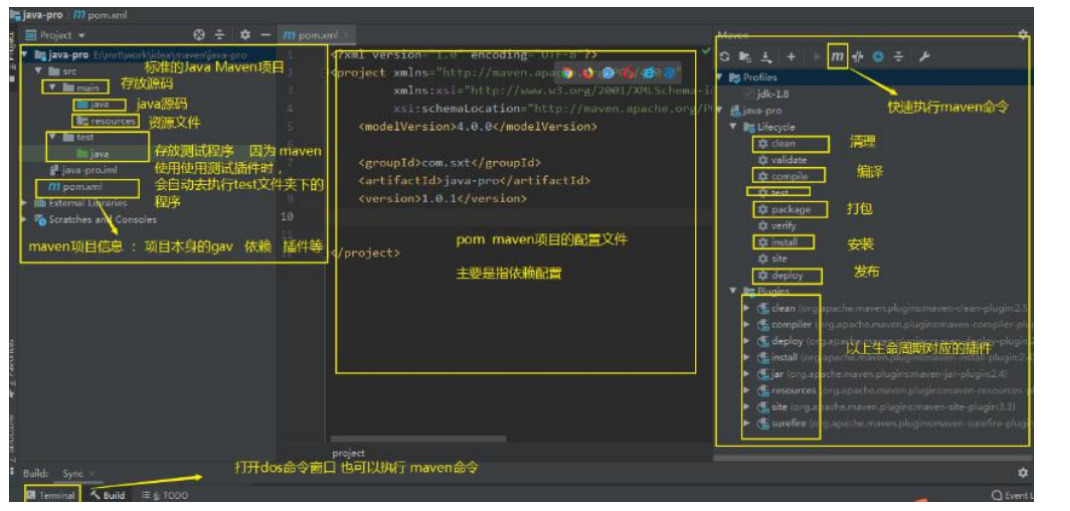The height and width of the screenshot is (511, 1070).
Task: Hide Project panel with minus icon
Action: pyautogui.click(x=266, y=35)
